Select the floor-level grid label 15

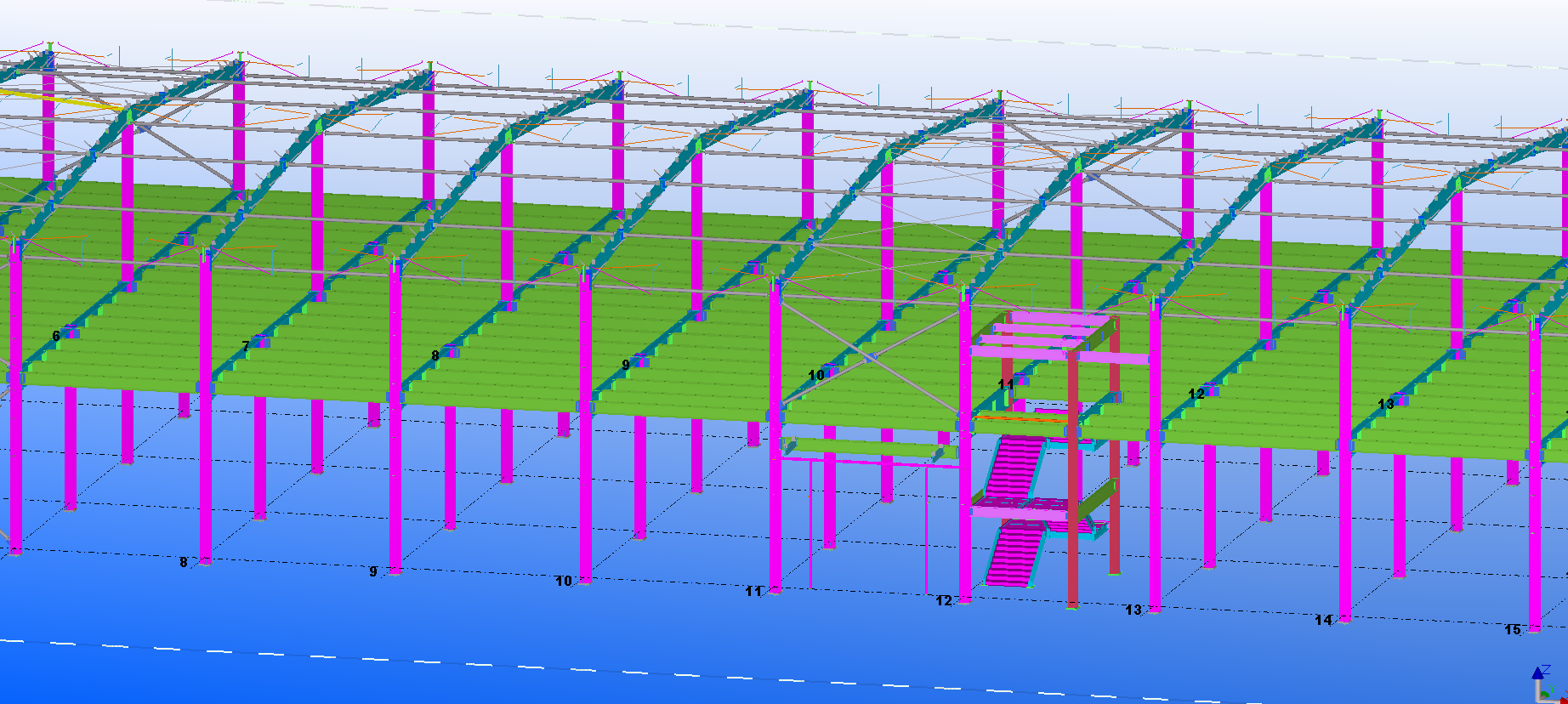click(x=1512, y=630)
